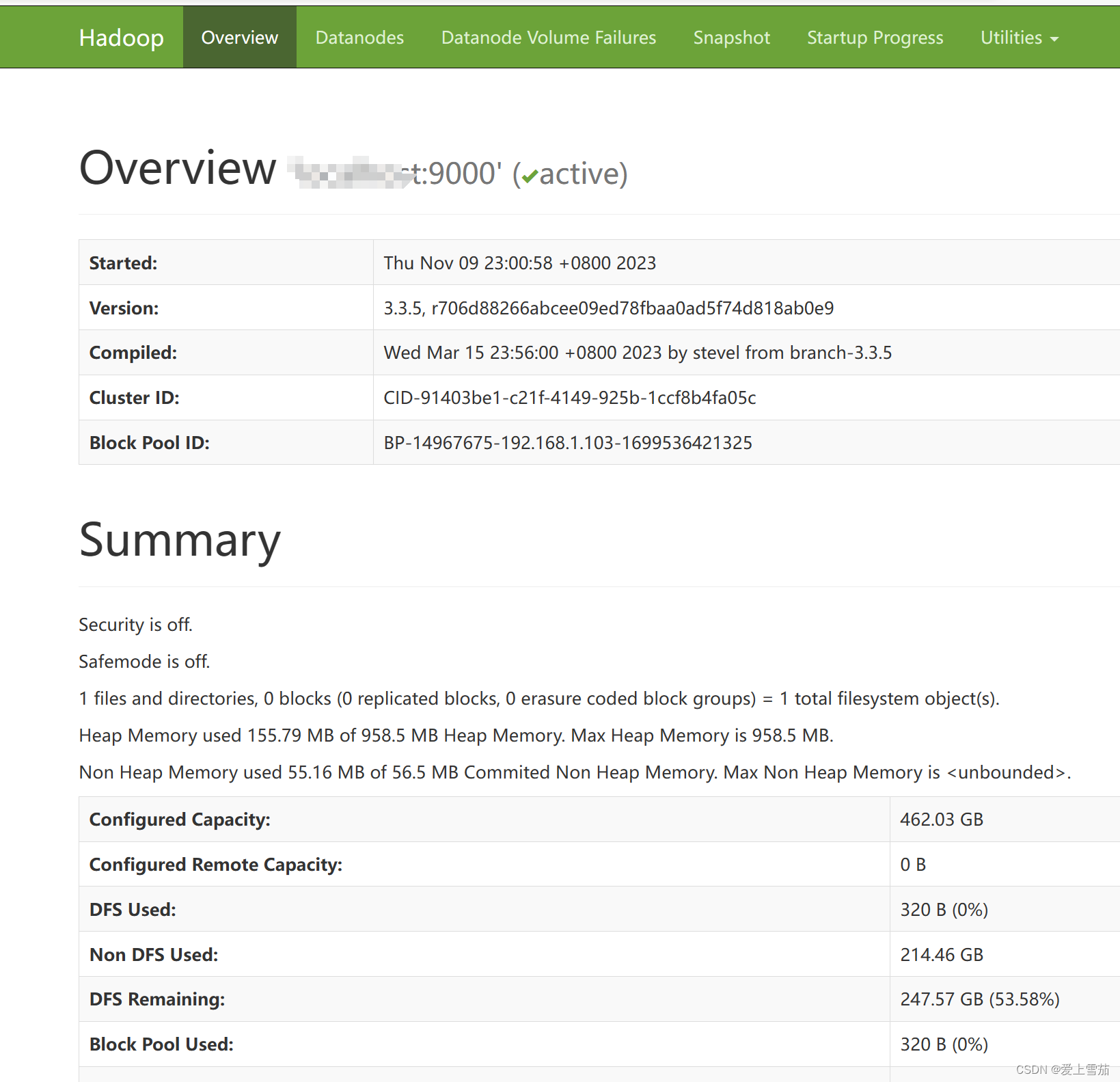Go to the Snapshot tab

731,38
